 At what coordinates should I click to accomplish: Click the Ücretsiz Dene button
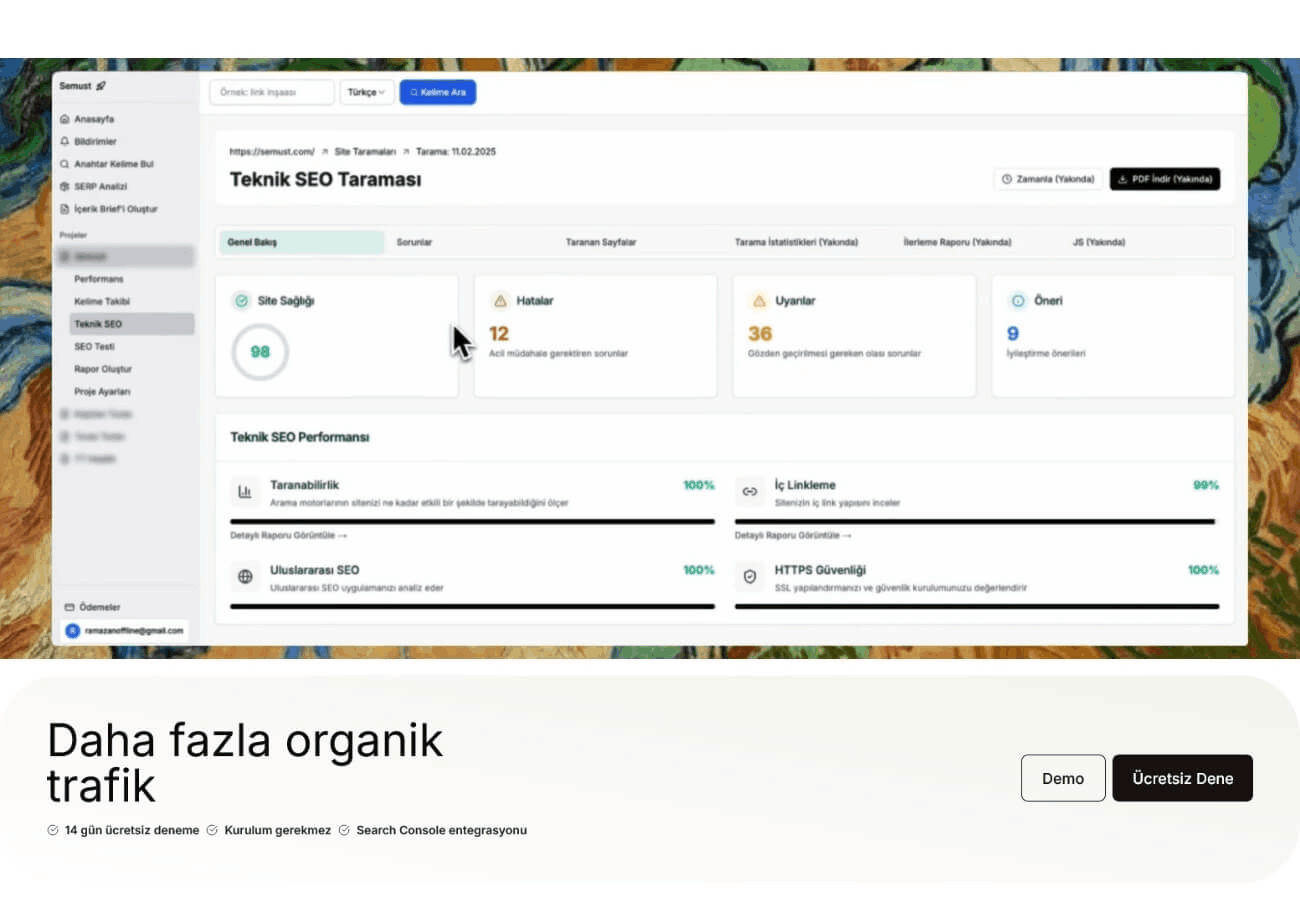click(1182, 777)
